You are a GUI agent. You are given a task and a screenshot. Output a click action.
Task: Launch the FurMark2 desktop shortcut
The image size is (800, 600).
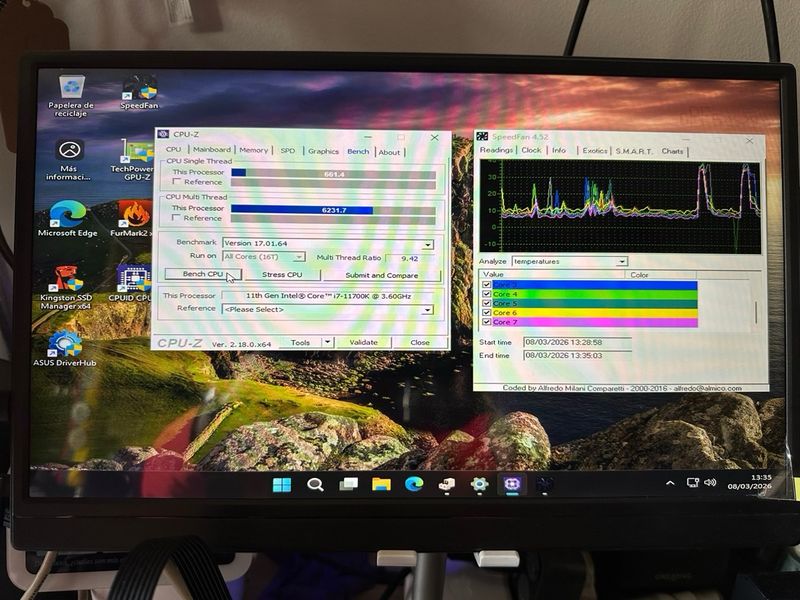point(132,218)
